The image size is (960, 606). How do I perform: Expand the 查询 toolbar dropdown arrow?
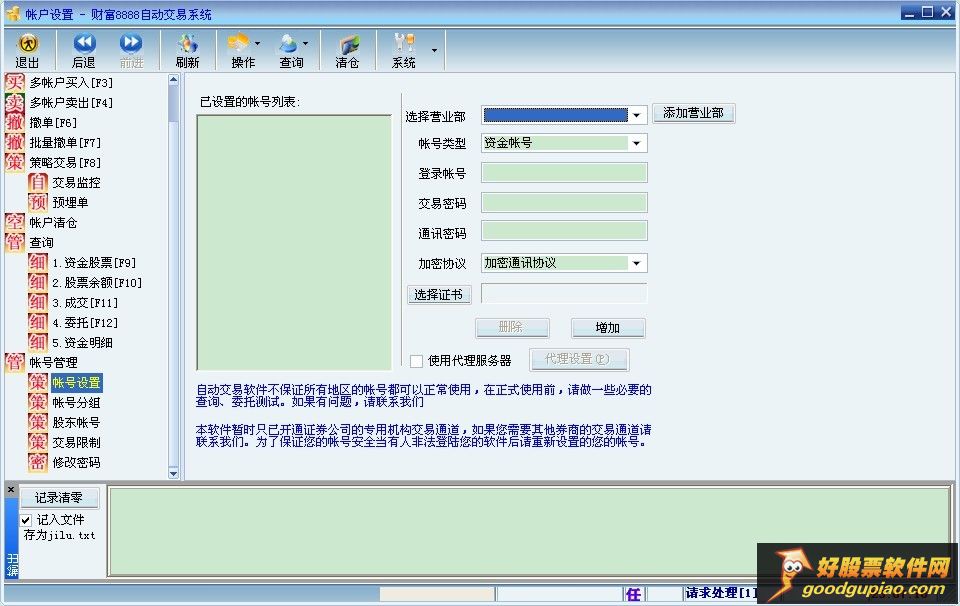(x=305, y=43)
